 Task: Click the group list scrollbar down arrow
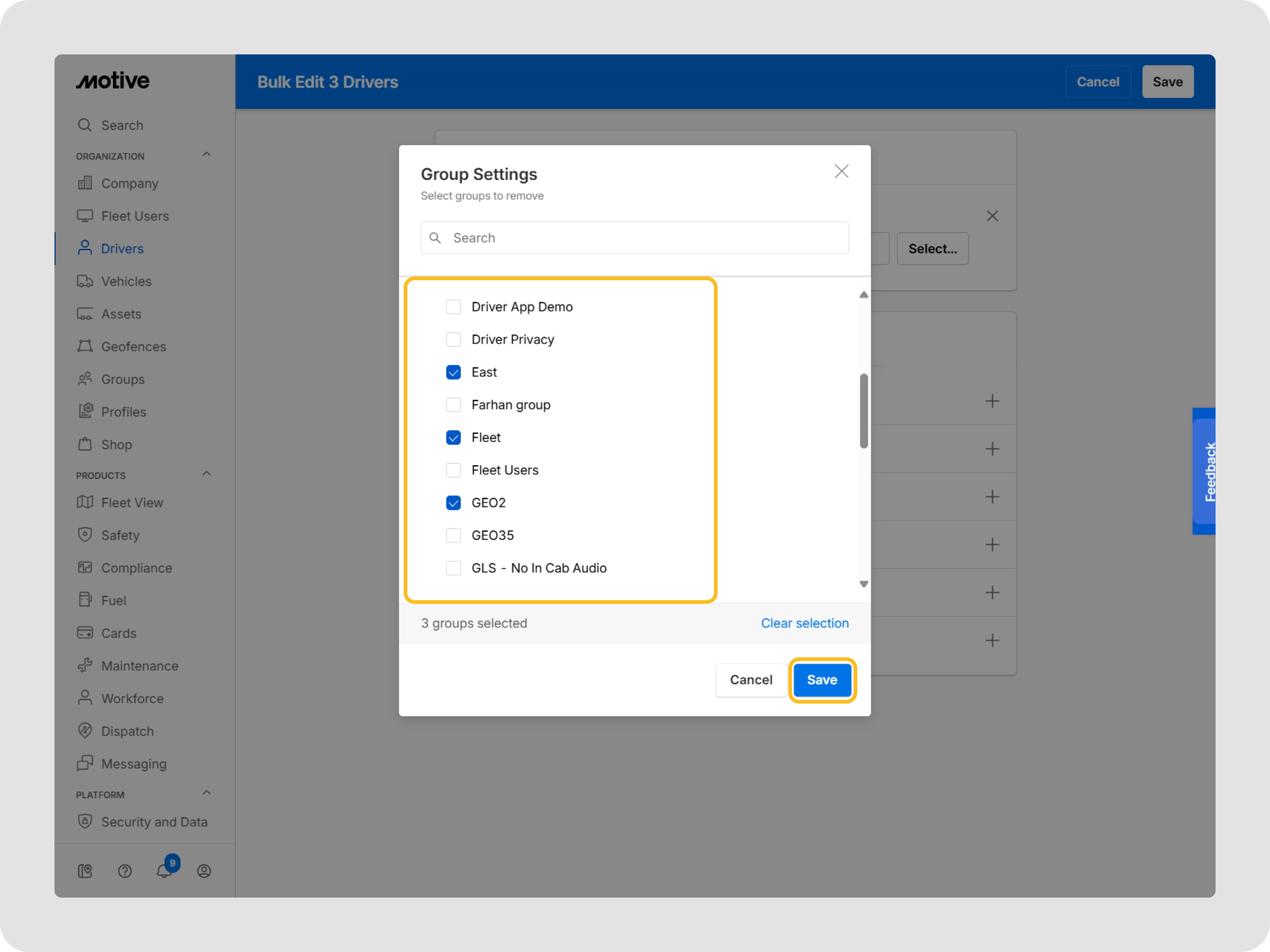(x=864, y=584)
